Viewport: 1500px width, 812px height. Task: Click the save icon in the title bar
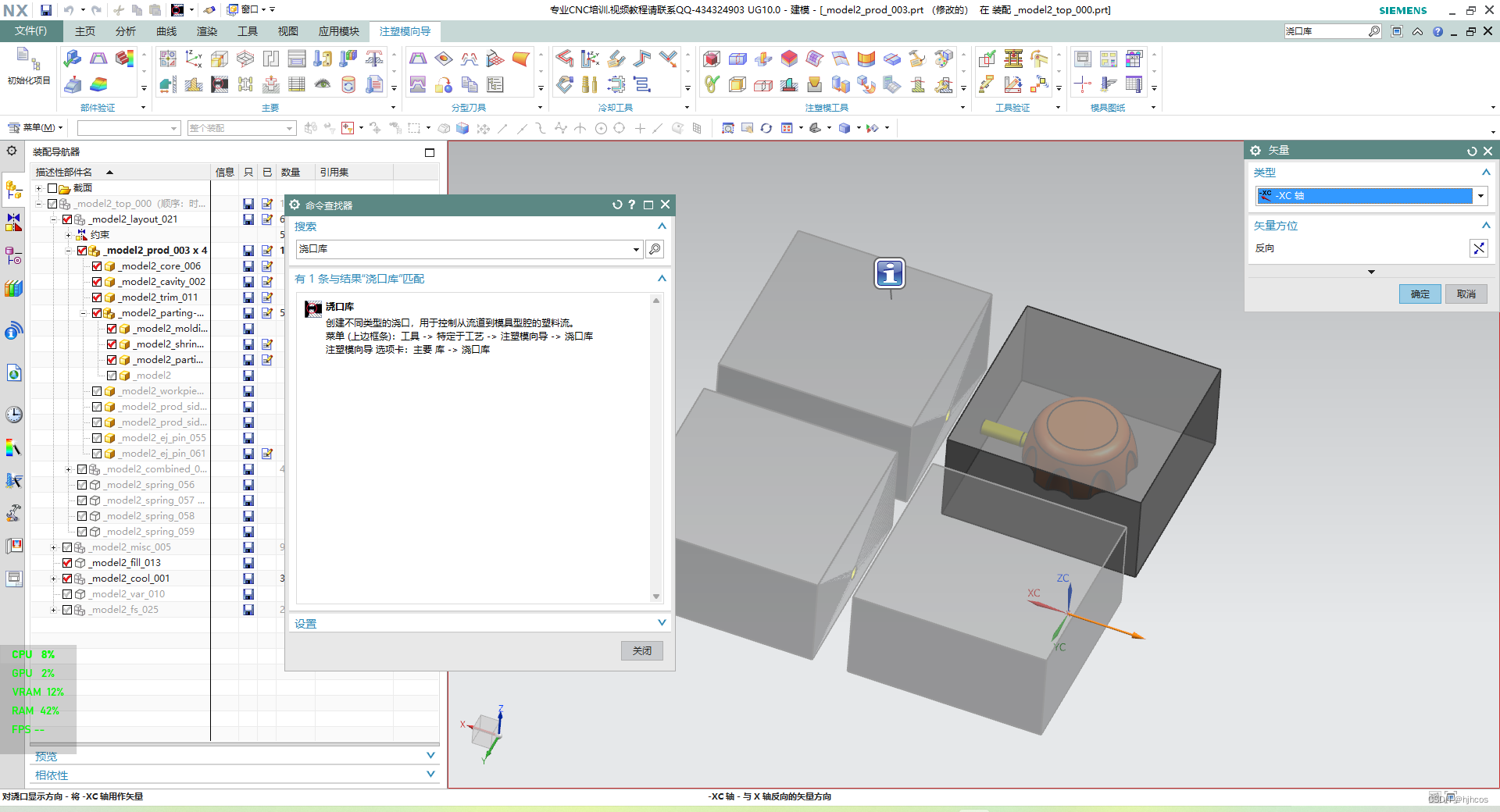46,10
